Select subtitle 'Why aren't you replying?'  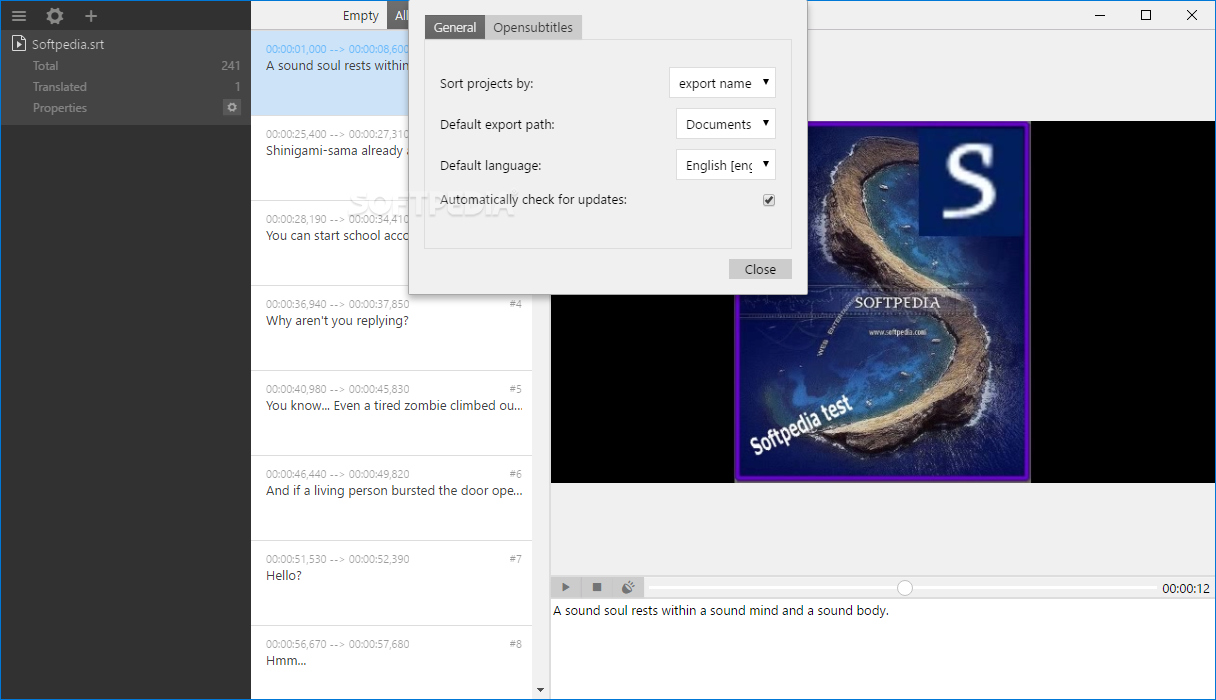[x=392, y=328]
